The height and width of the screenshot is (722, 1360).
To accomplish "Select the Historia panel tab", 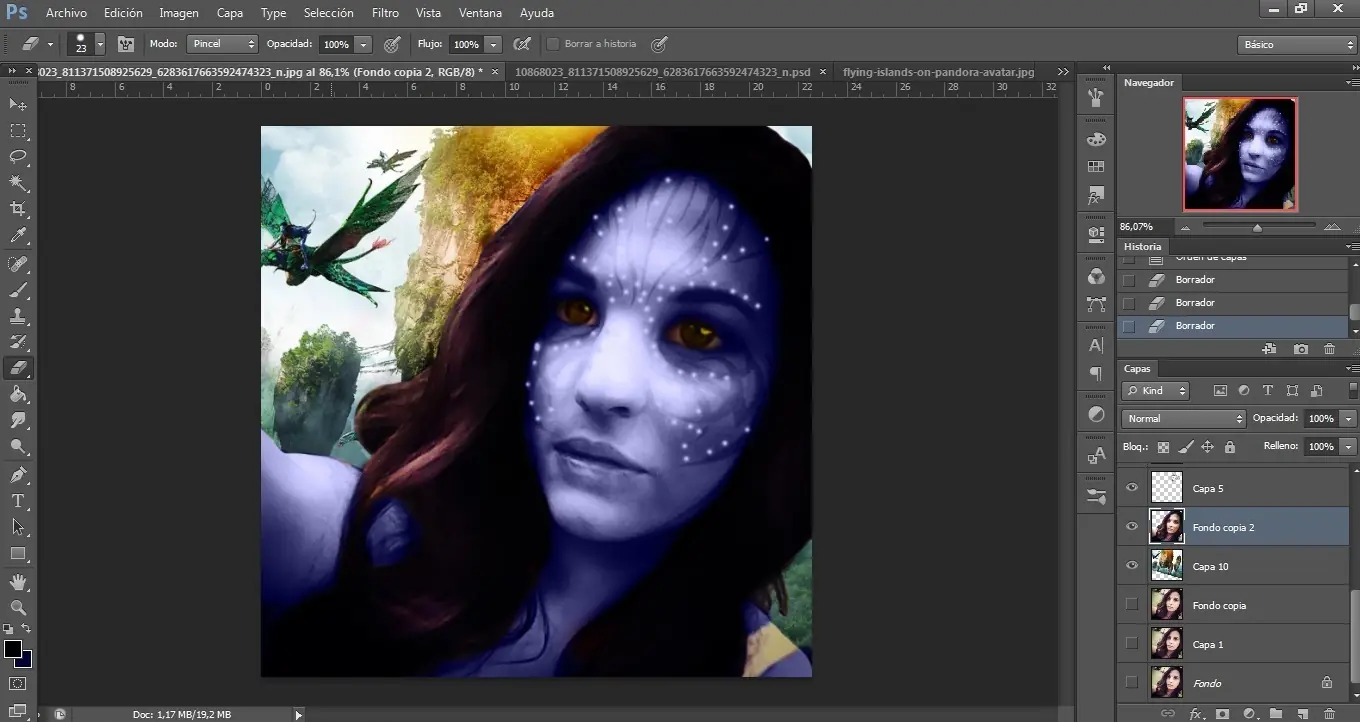I will click(x=1142, y=246).
